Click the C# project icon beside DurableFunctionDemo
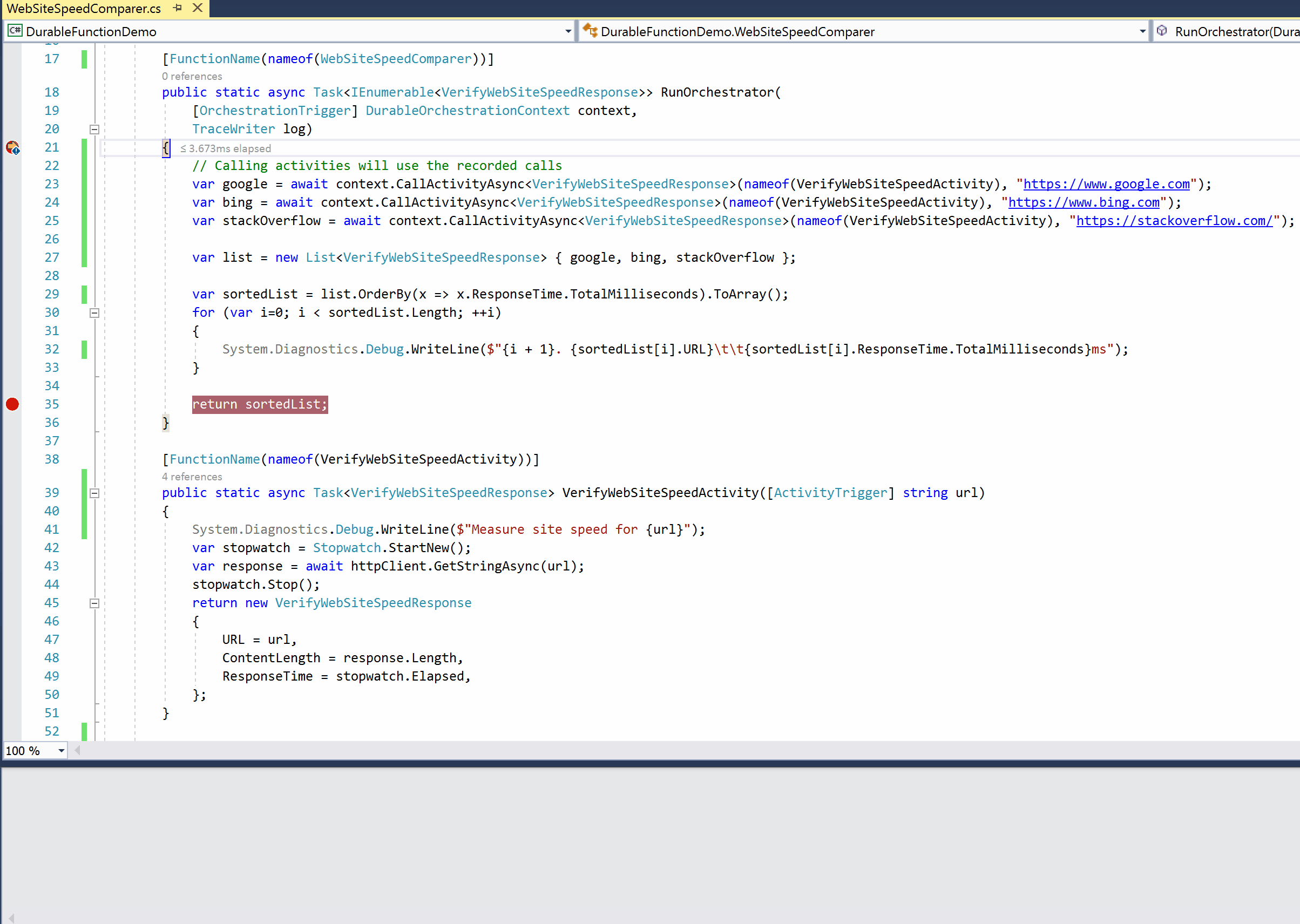 pyautogui.click(x=15, y=31)
